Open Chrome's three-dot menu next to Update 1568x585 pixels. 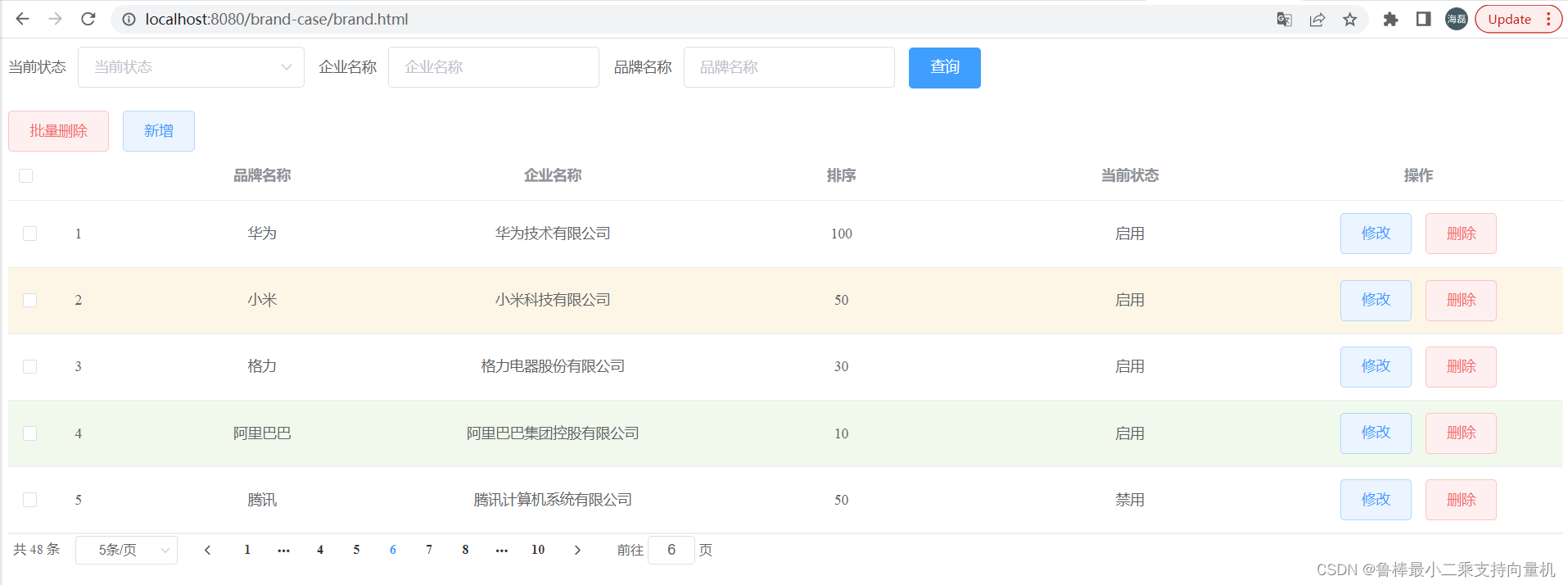tap(1548, 19)
